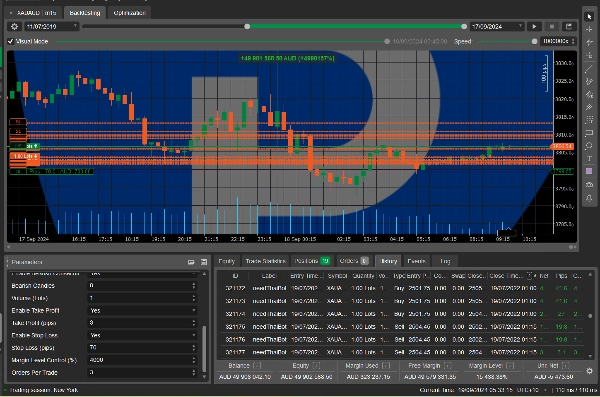Viewport: 600px width, 397px height.
Task: Select the pencil freehand drawing tool
Action: click(589, 107)
